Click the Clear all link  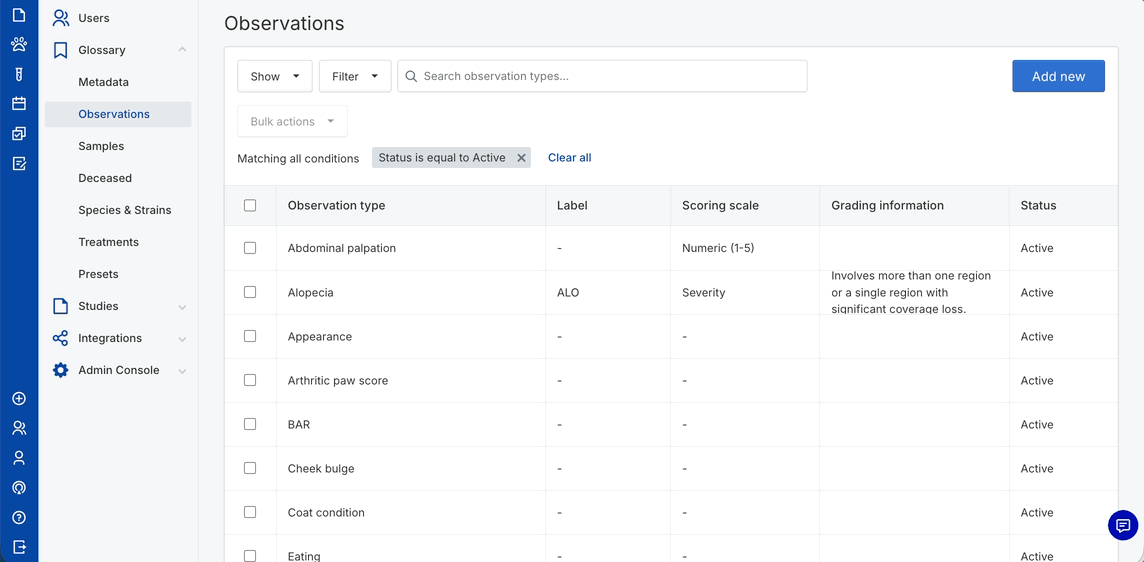(x=569, y=158)
